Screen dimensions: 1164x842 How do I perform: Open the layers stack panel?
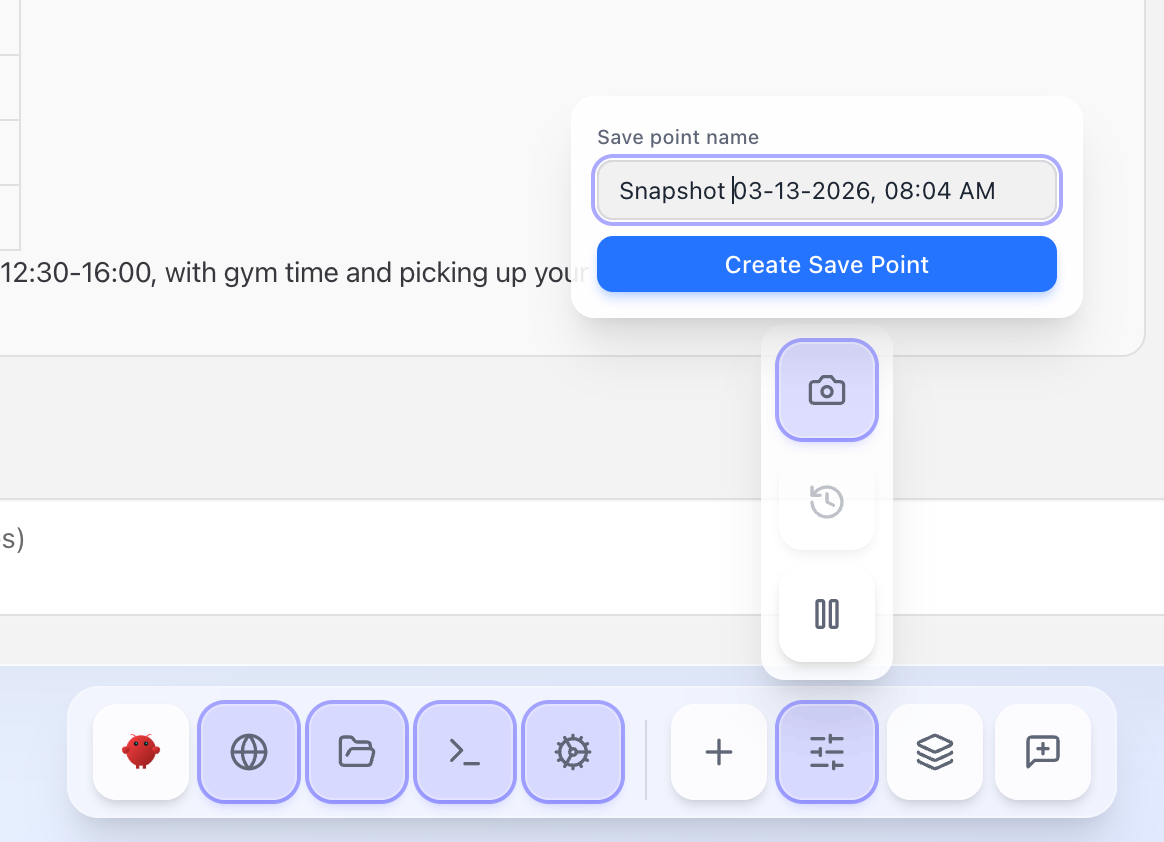(x=934, y=753)
